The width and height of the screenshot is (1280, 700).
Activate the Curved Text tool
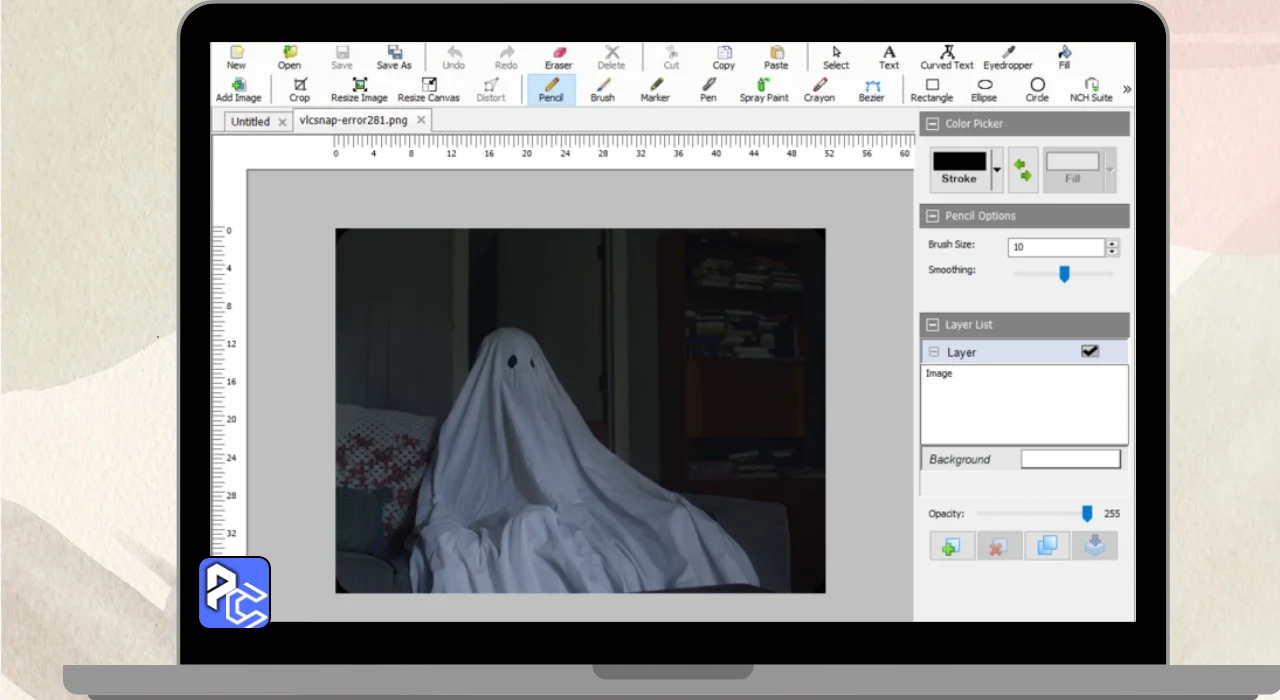tap(946, 57)
